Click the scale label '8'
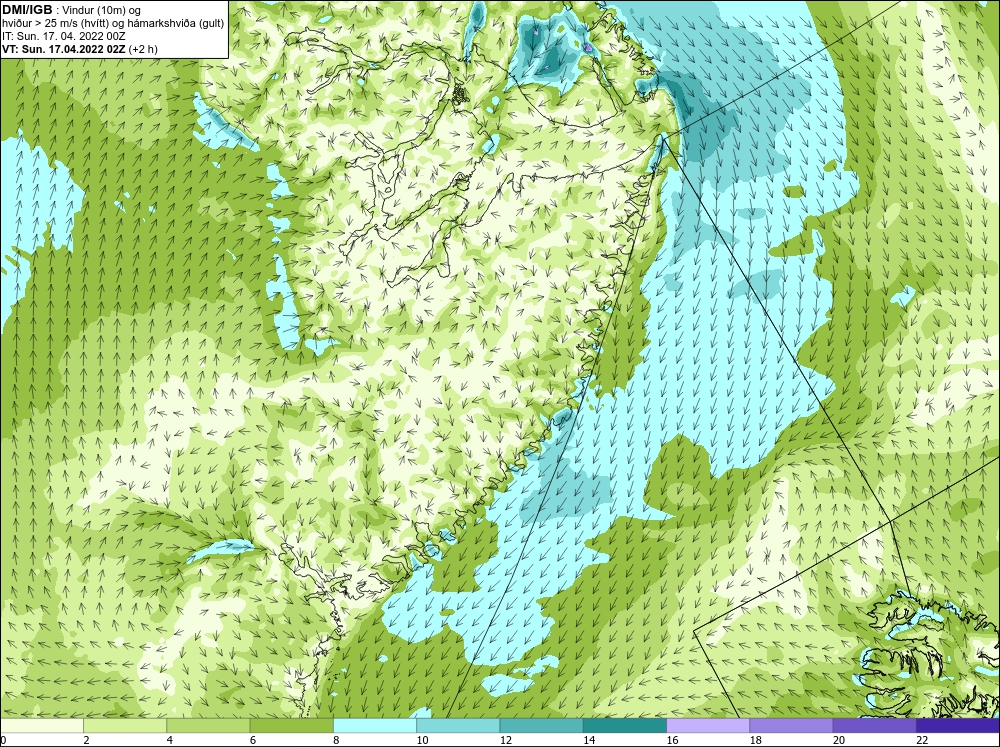Image resolution: width=1000 pixels, height=747 pixels. click(x=336, y=740)
